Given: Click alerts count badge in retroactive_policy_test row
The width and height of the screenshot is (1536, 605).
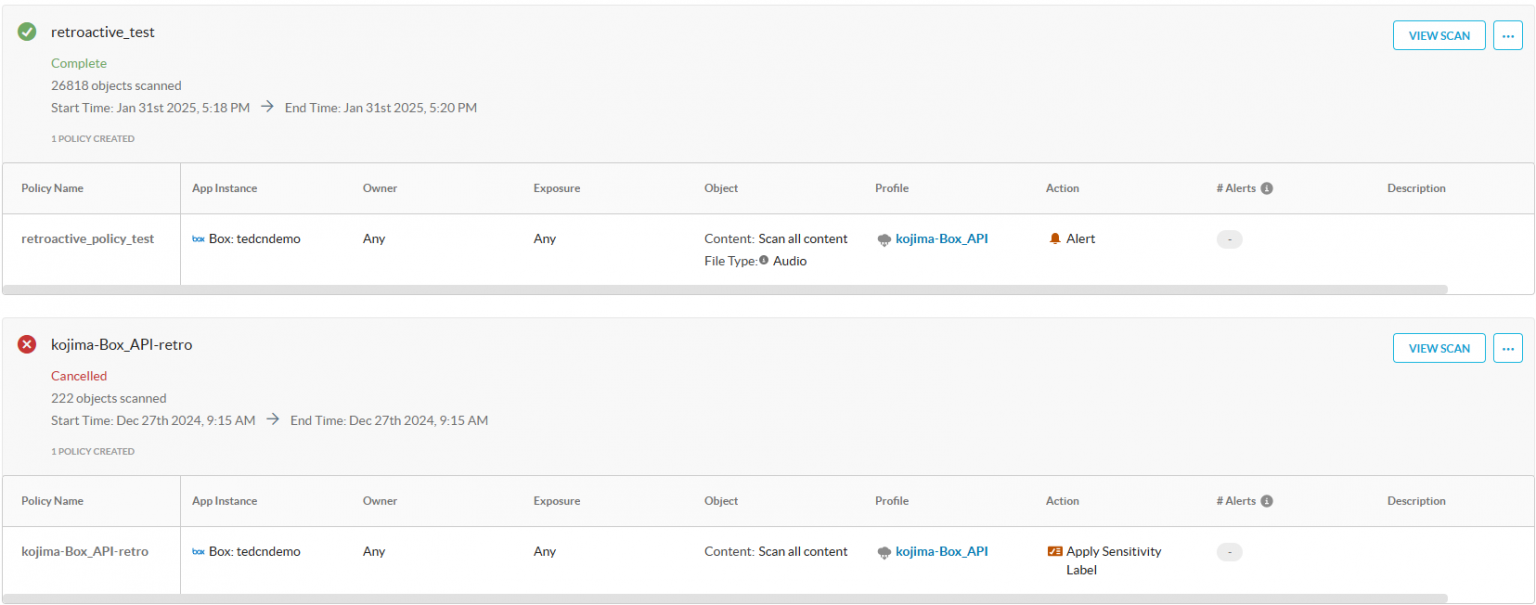Looking at the screenshot, I should [1229, 240].
